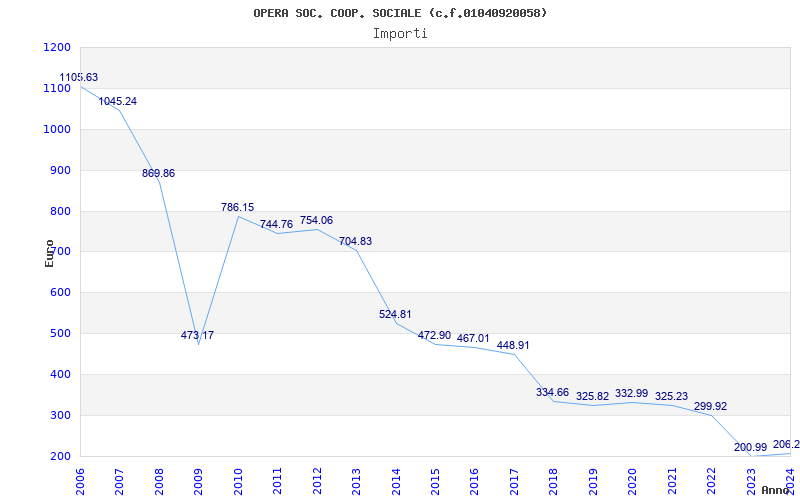The image size is (800, 500).
Task: Click the 2007 x-axis label
Action: (x=119, y=480)
